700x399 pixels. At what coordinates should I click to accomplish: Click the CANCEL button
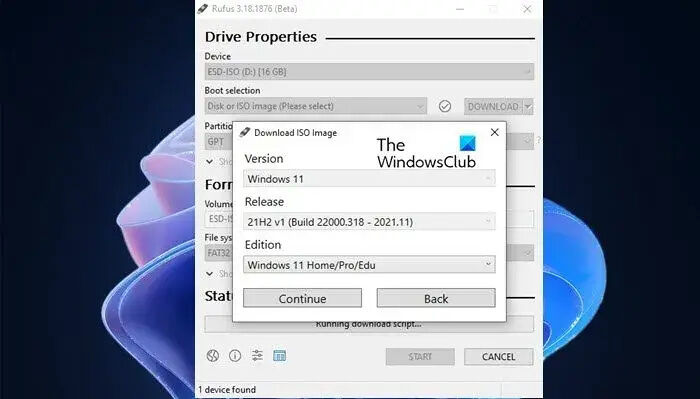[x=499, y=357]
